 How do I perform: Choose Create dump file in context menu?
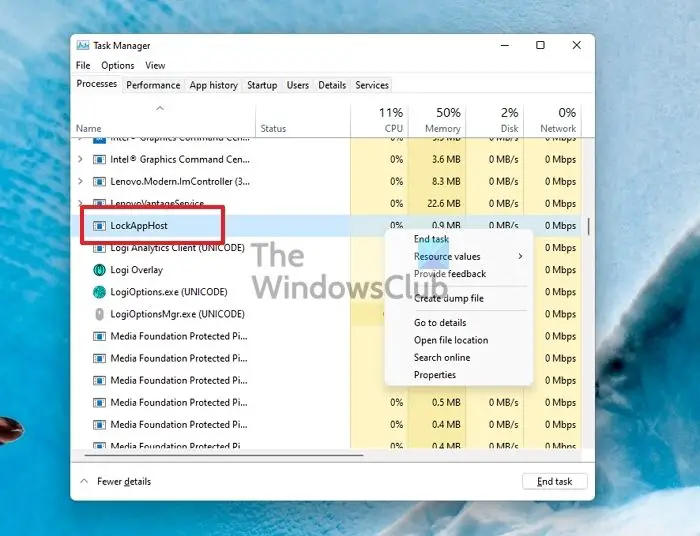point(449,298)
